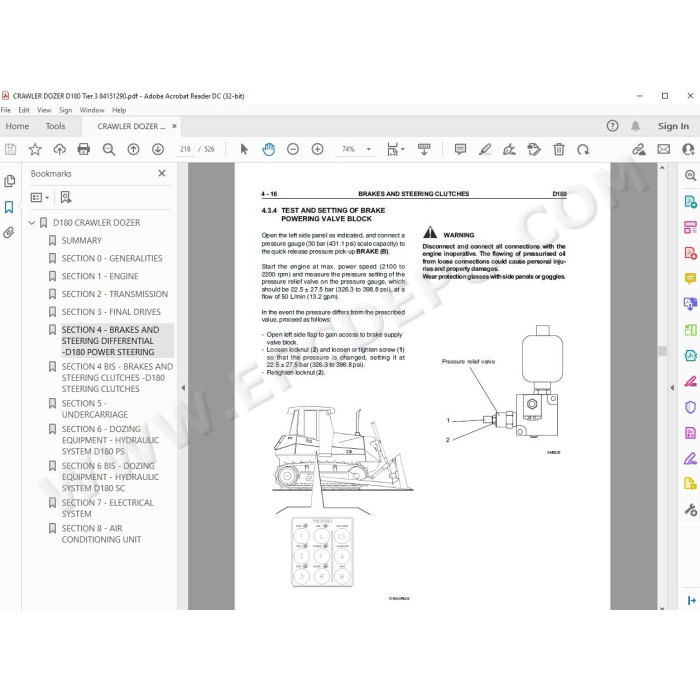The image size is (700, 700).
Task: Collapse the left navigation pane arrow
Action: tap(183, 388)
